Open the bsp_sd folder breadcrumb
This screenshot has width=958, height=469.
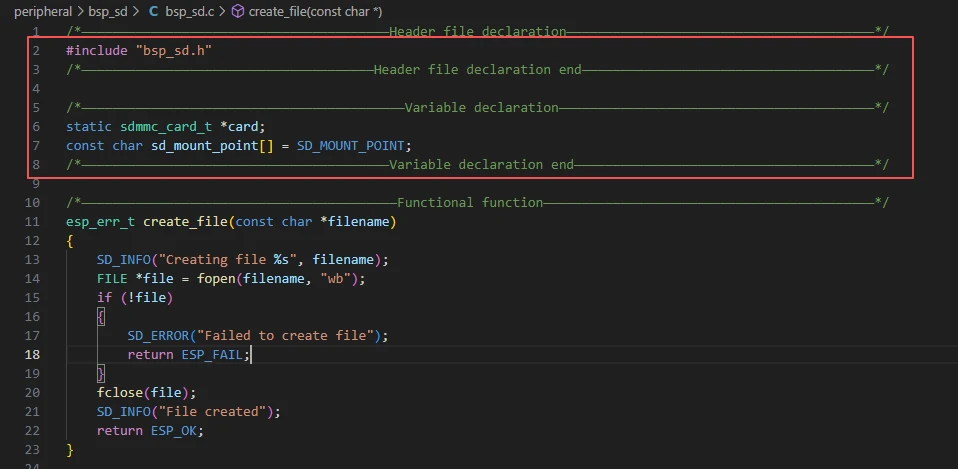pyautogui.click(x=107, y=11)
